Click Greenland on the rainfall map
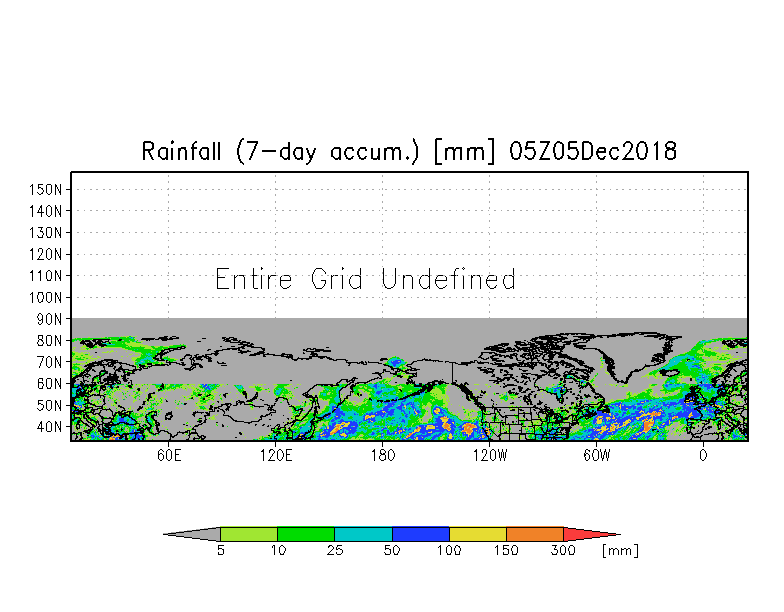784x612 pixels. (x=630, y=352)
